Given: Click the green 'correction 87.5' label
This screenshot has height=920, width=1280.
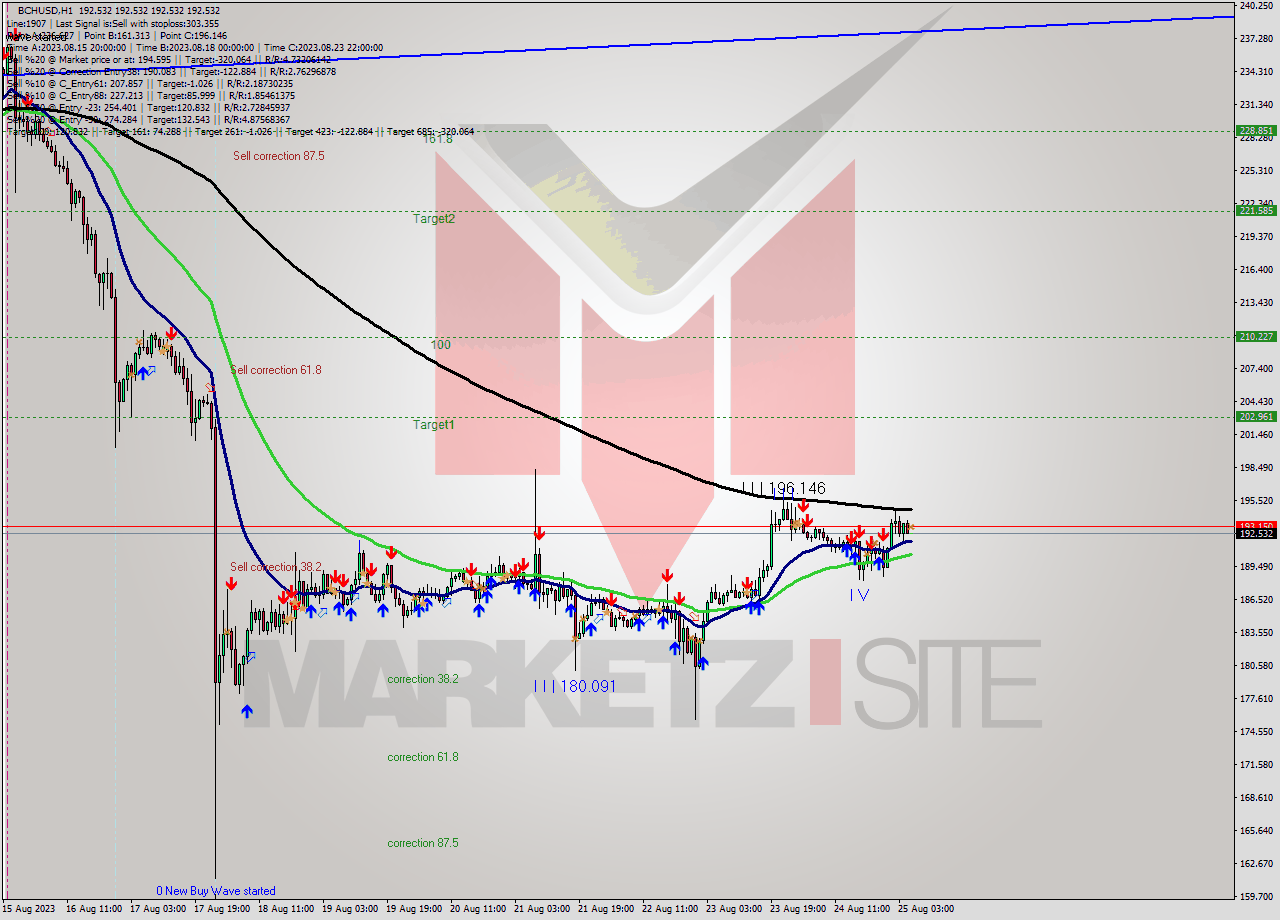Looking at the screenshot, I should pyautogui.click(x=423, y=843).
